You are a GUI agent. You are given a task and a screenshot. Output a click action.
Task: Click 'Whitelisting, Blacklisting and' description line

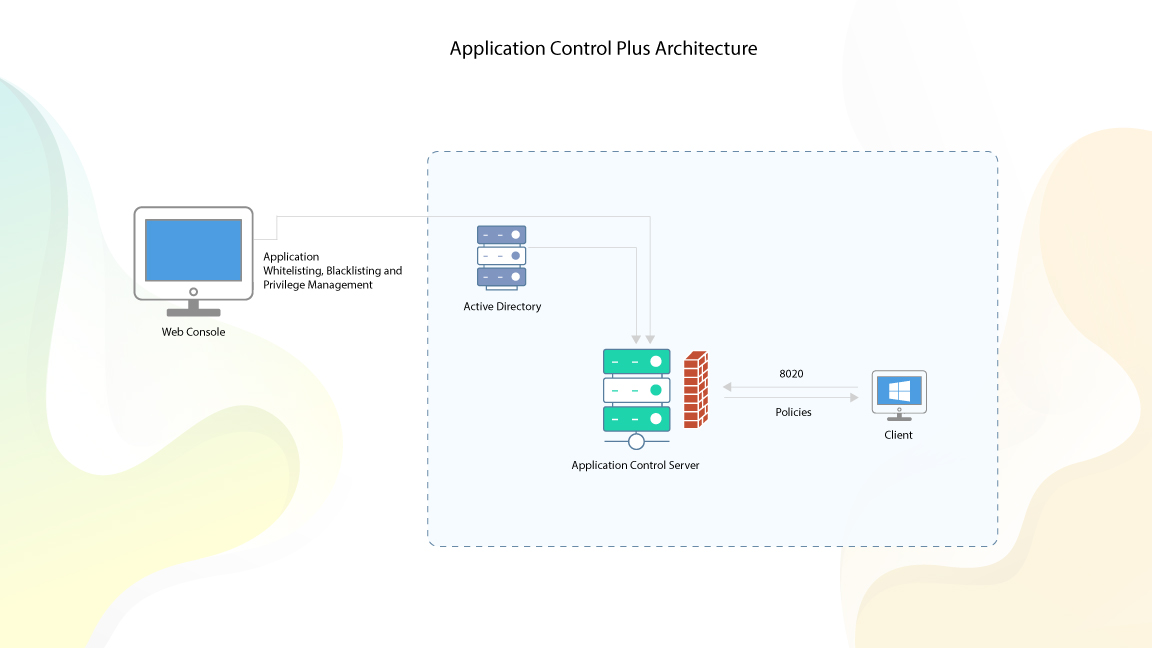(333, 271)
